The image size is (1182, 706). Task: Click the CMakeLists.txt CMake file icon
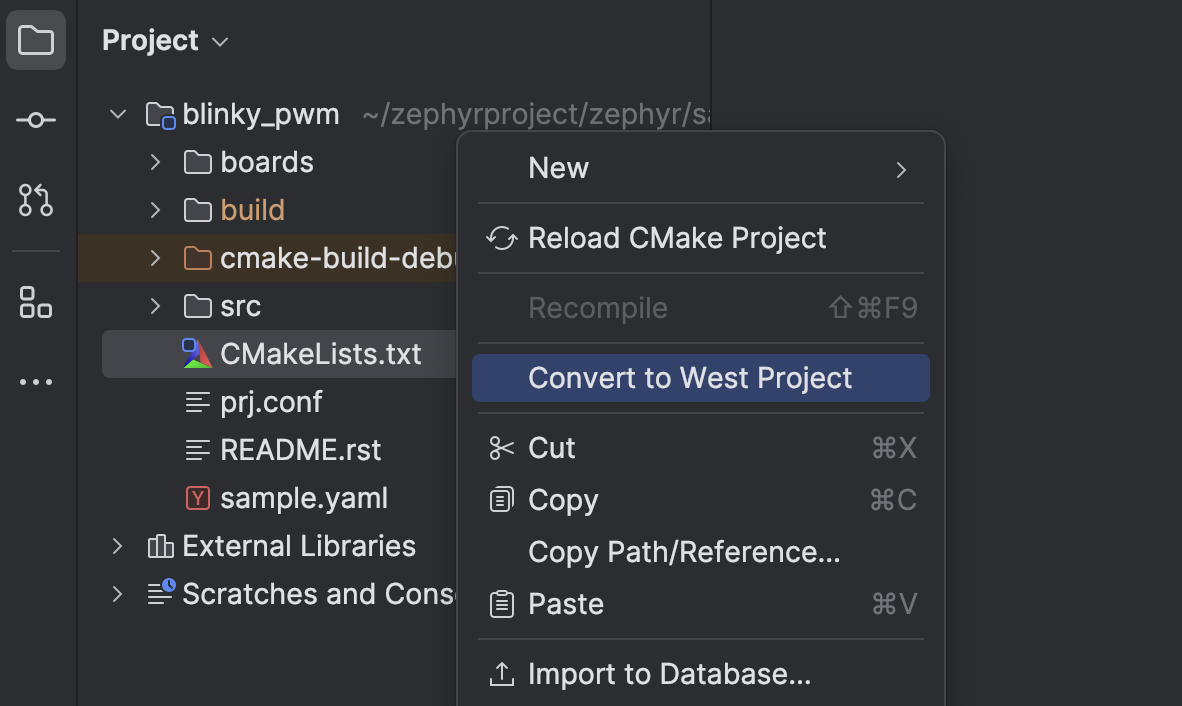197,353
